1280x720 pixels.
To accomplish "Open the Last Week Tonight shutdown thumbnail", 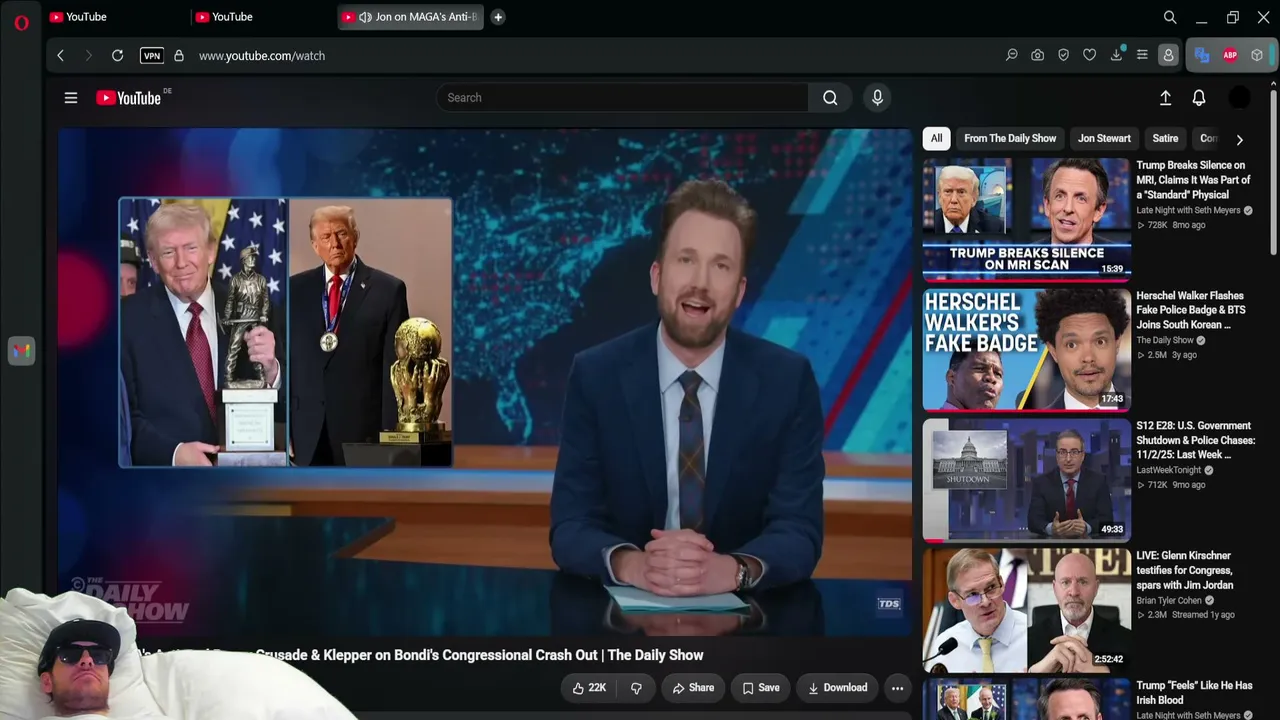I will point(1027,479).
